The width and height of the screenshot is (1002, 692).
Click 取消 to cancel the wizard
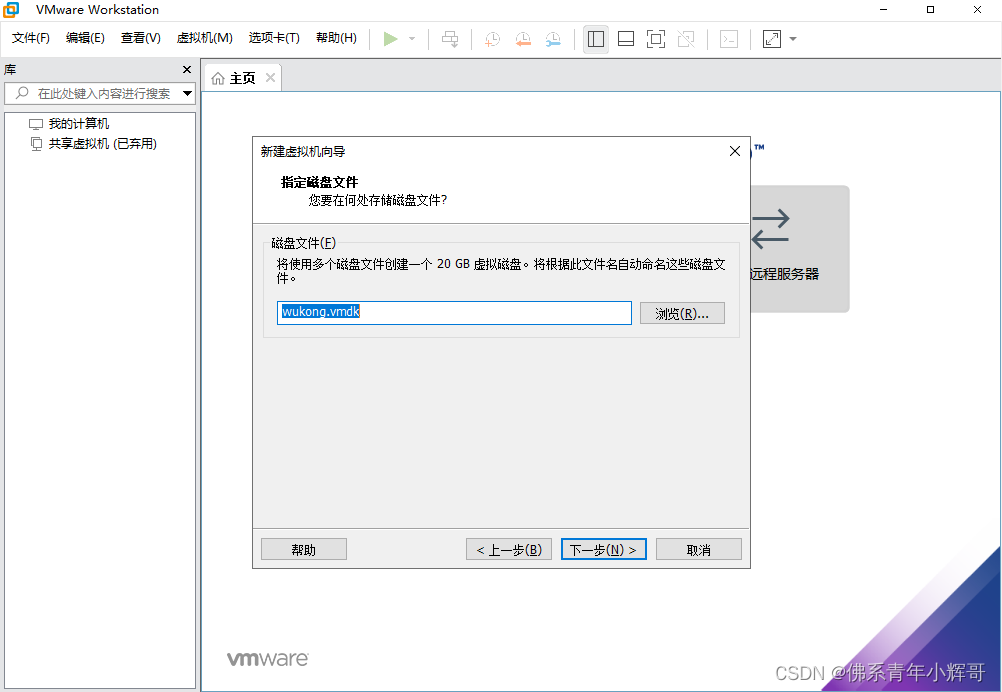(698, 550)
